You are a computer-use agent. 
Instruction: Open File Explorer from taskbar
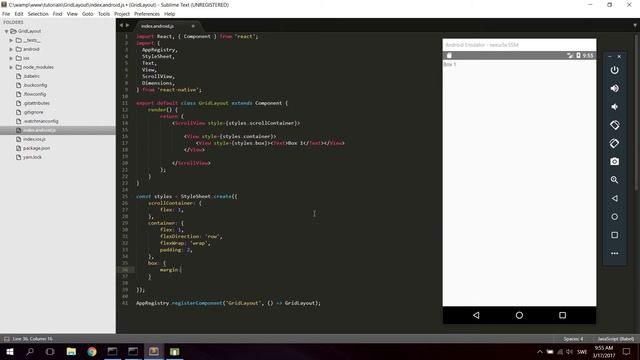[x=71, y=351]
